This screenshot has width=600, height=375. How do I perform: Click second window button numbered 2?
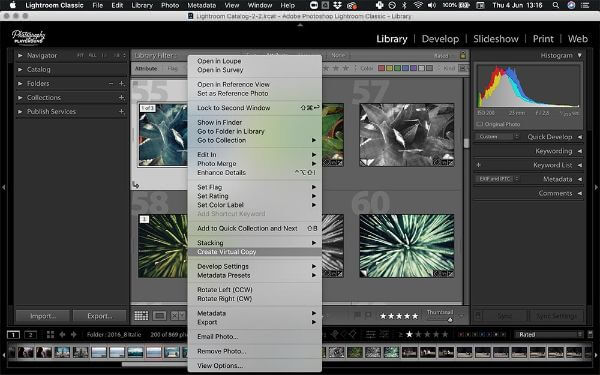[x=30, y=335]
